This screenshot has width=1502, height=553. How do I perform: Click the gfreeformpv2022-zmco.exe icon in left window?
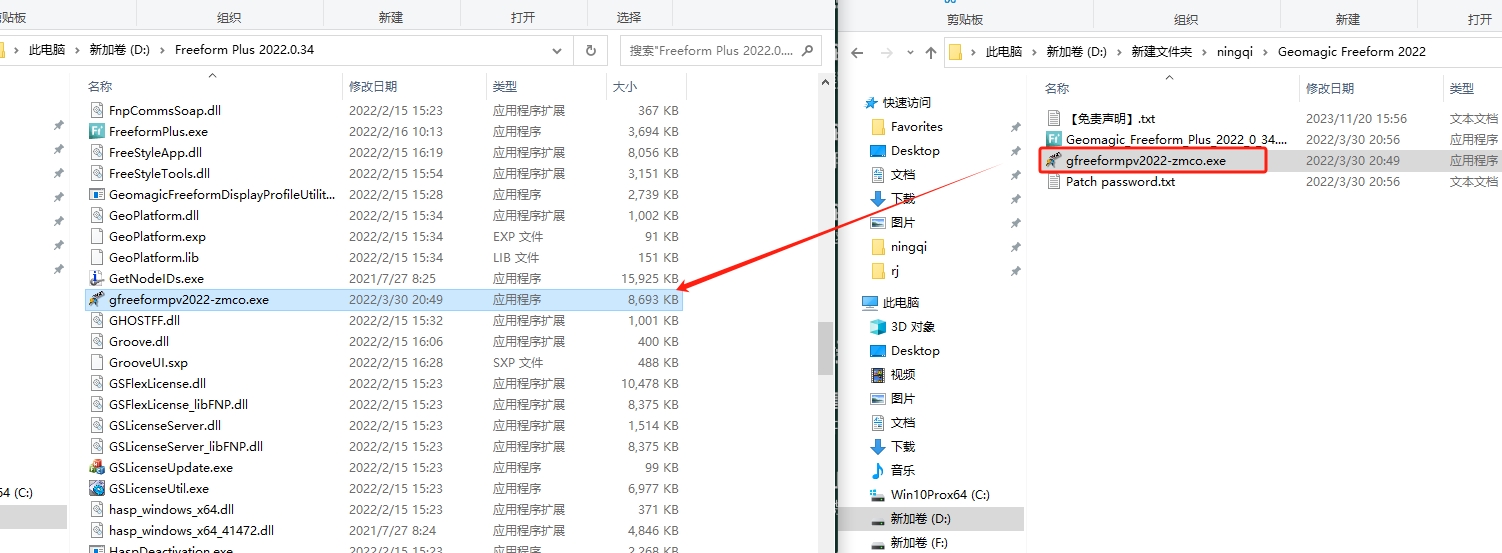pyautogui.click(x=97, y=299)
